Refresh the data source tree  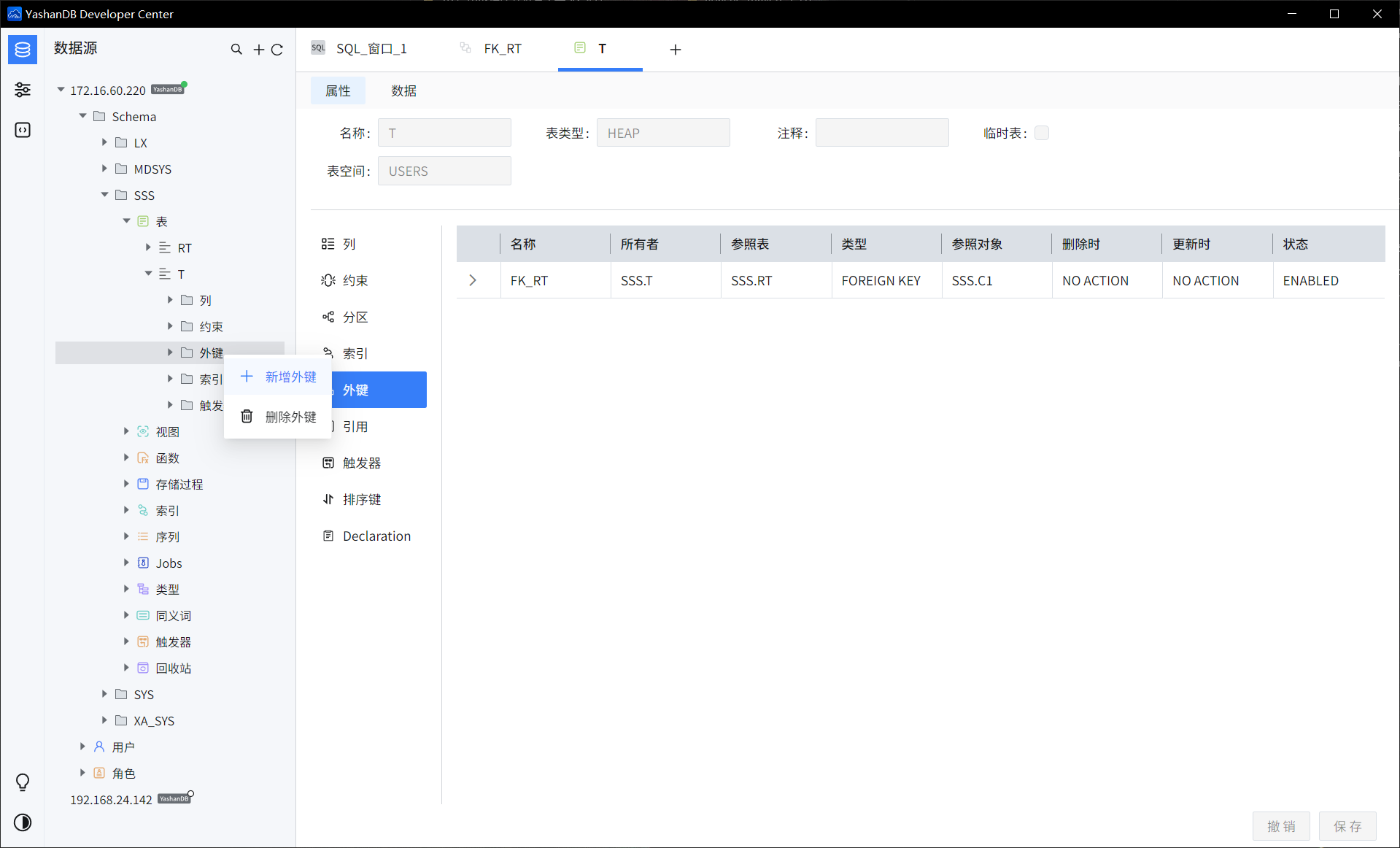[277, 50]
